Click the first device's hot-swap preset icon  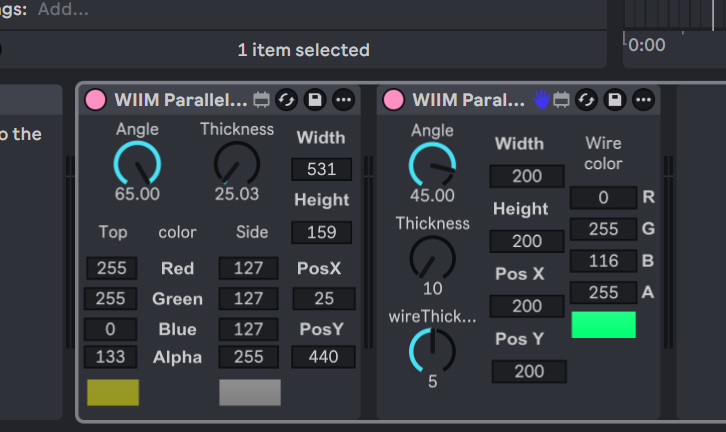pyautogui.click(x=287, y=100)
